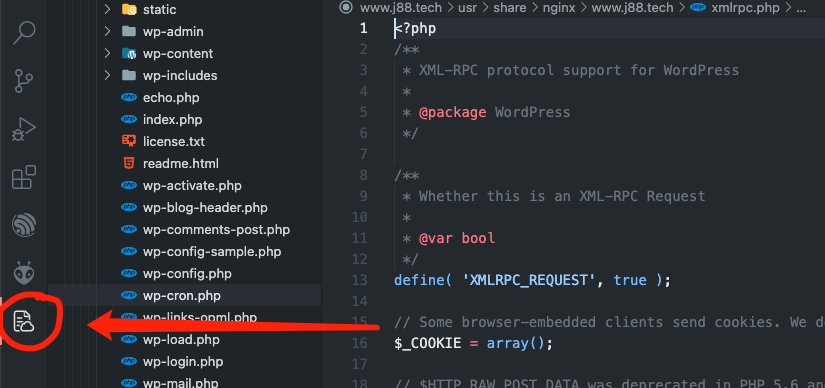
Task: Open the Espressif IDF sidebar icon
Action: pos(24,226)
